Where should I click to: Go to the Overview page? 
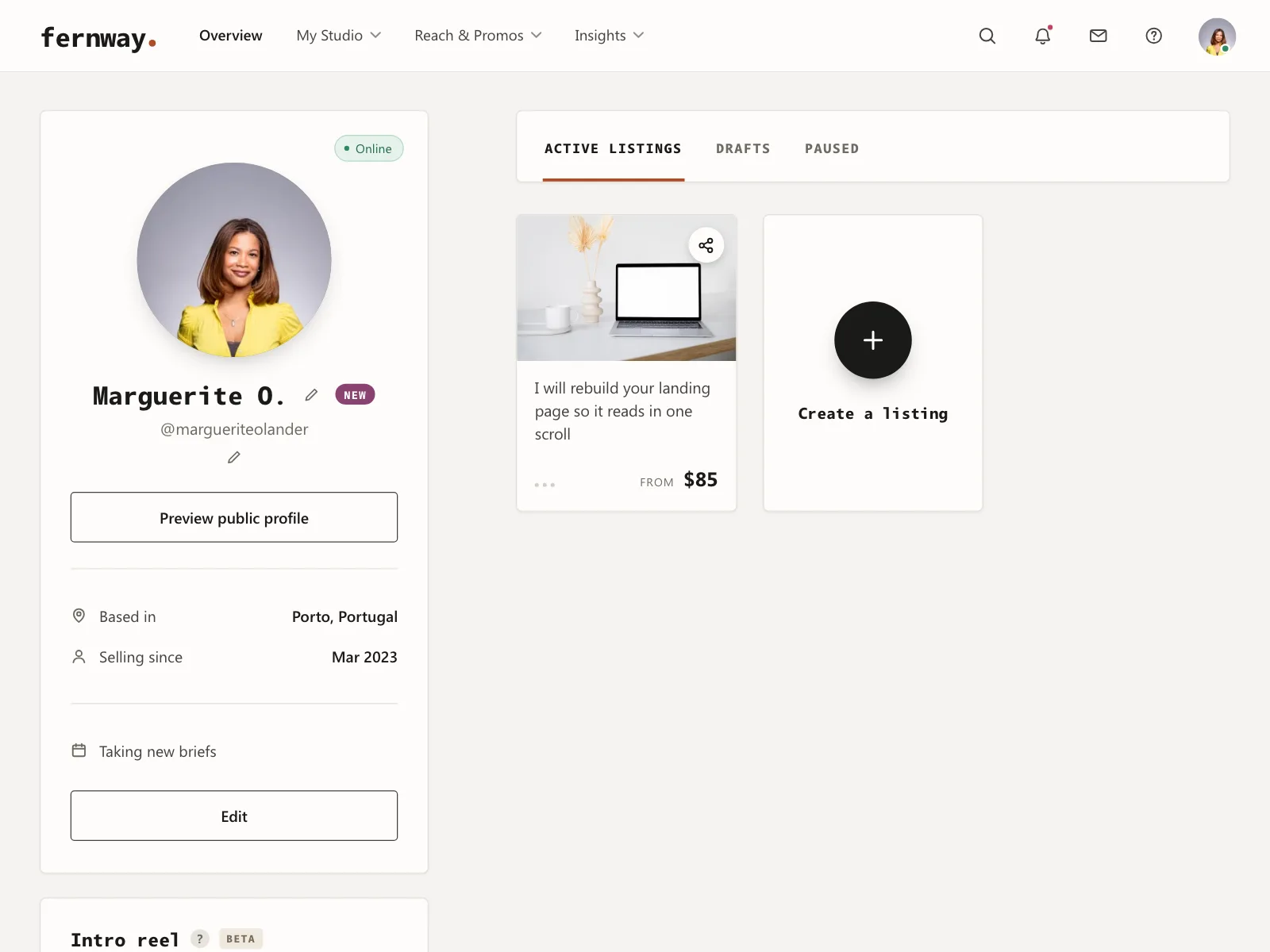[x=230, y=36]
